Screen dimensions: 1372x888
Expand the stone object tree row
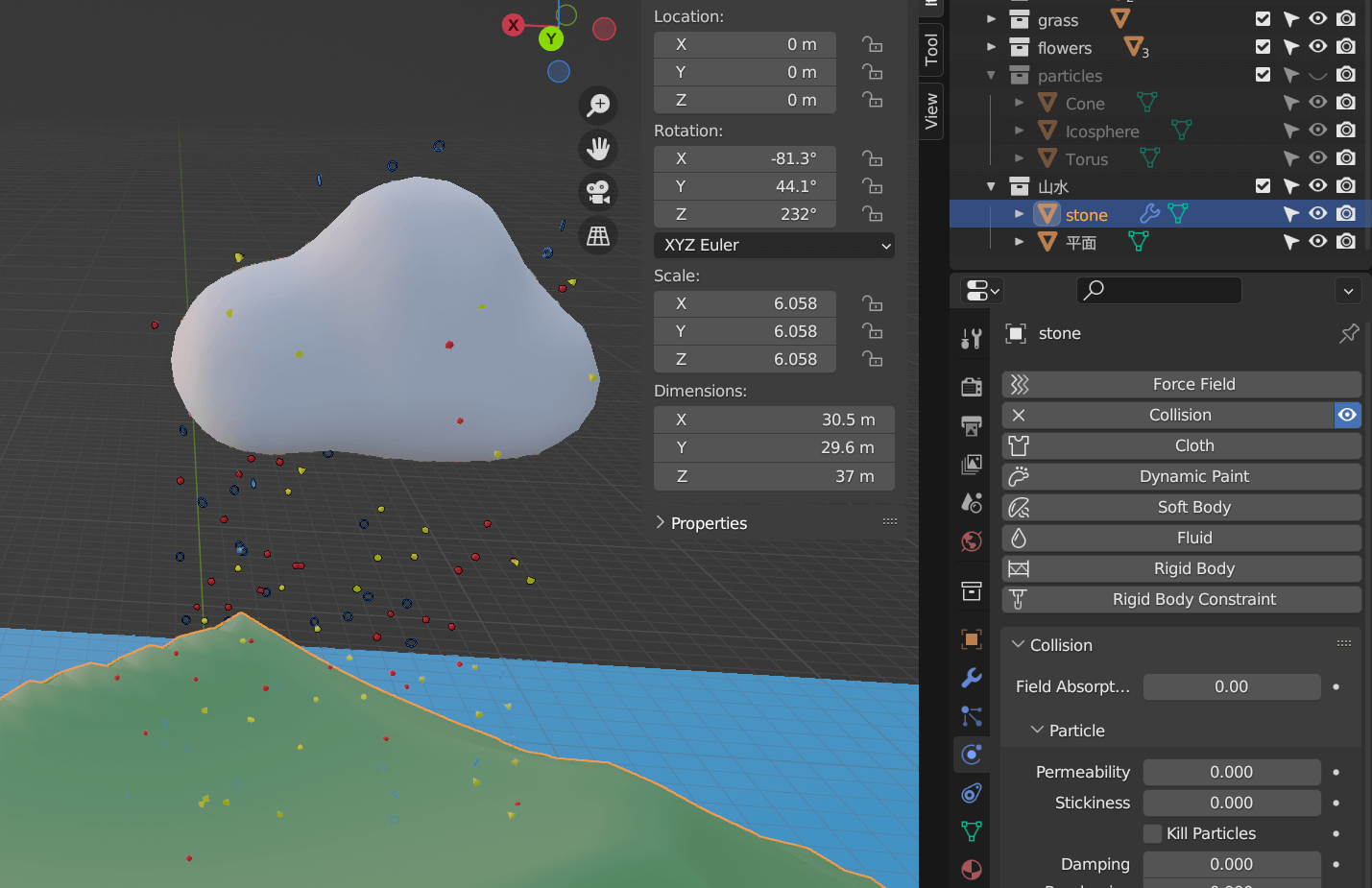pos(1020,214)
